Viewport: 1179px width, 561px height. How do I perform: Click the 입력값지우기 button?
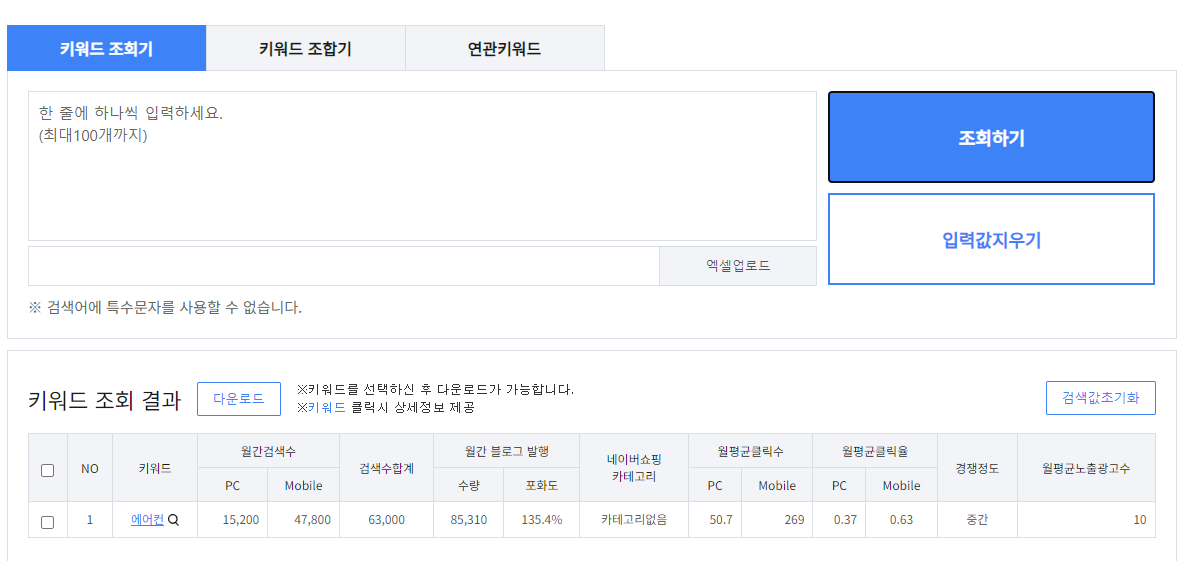tap(991, 239)
